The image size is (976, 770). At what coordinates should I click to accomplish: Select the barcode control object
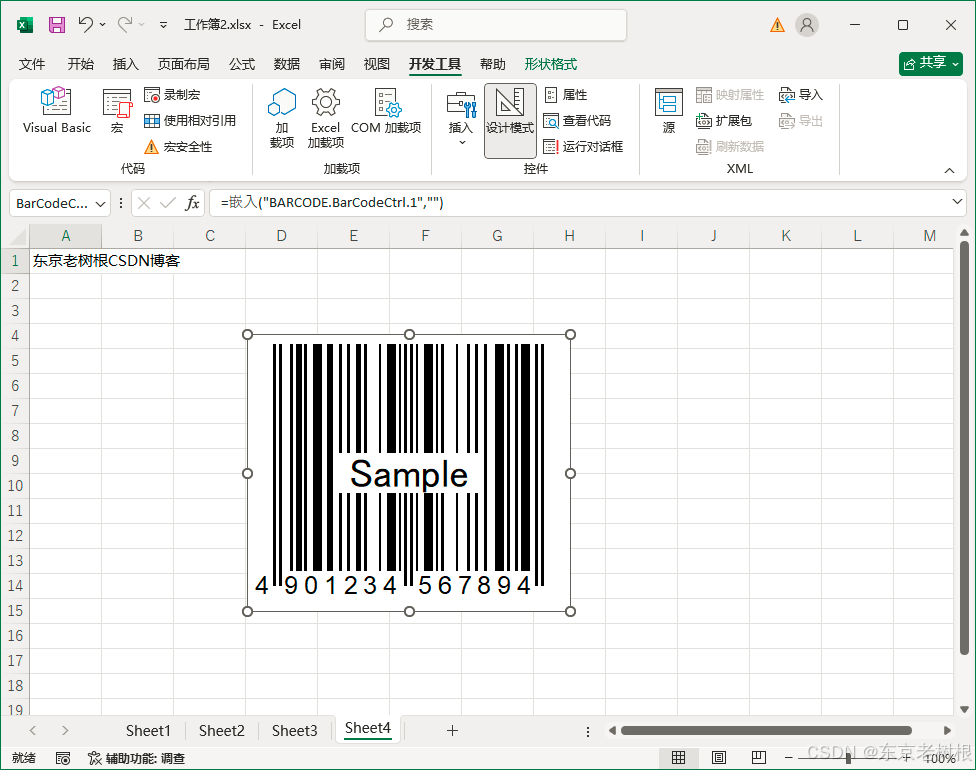409,473
